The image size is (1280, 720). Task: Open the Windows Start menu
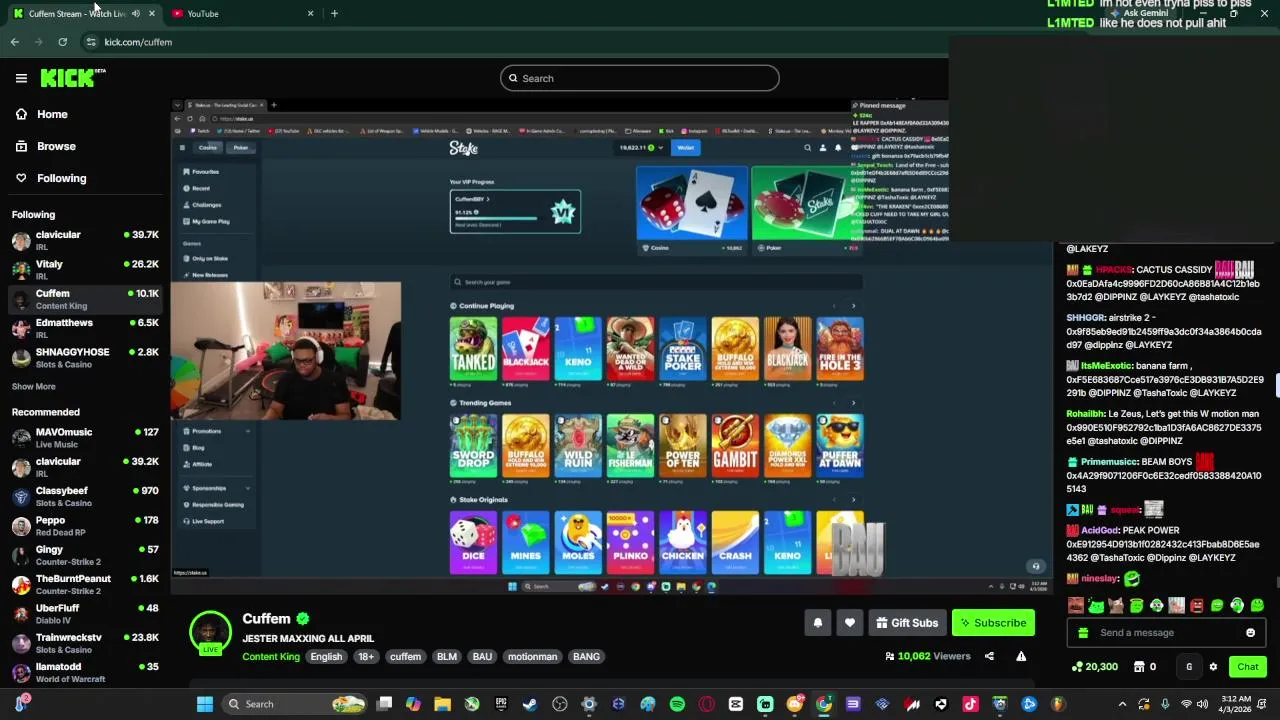point(205,704)
